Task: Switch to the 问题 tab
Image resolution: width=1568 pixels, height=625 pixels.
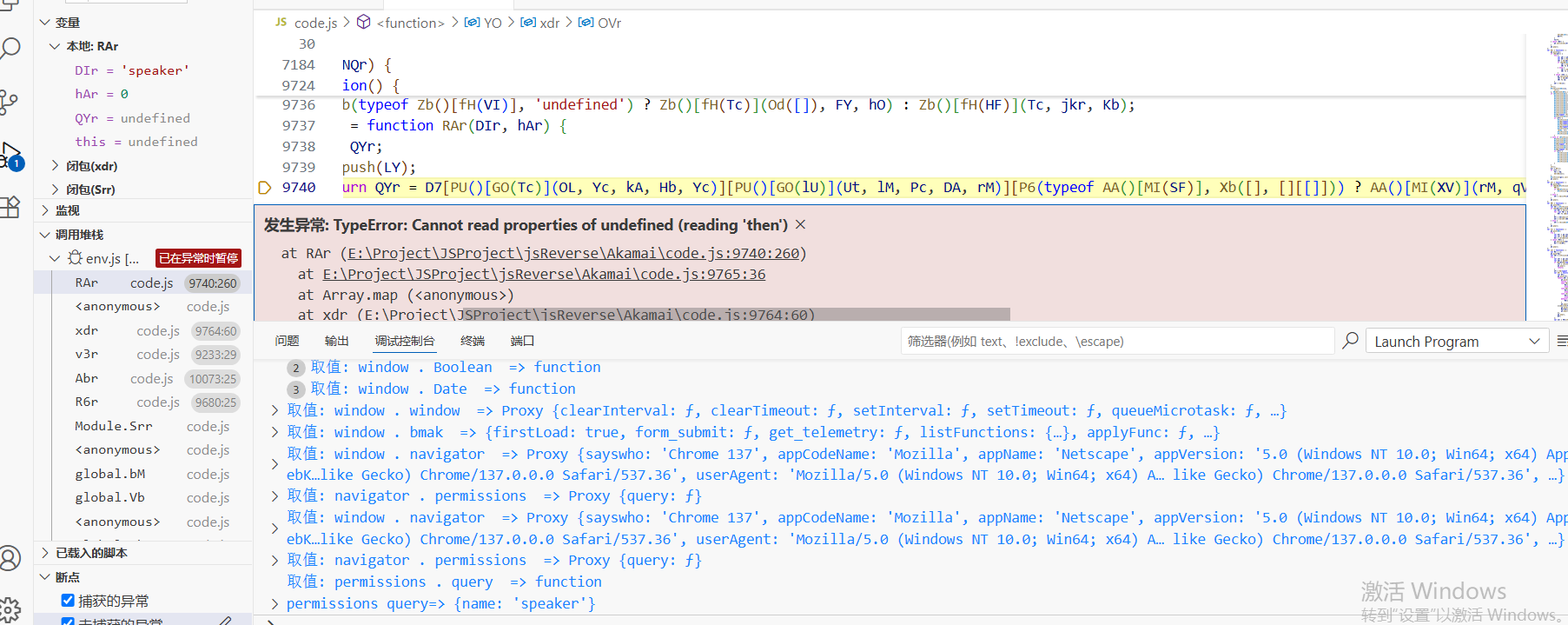Action: tap(287, 341)
